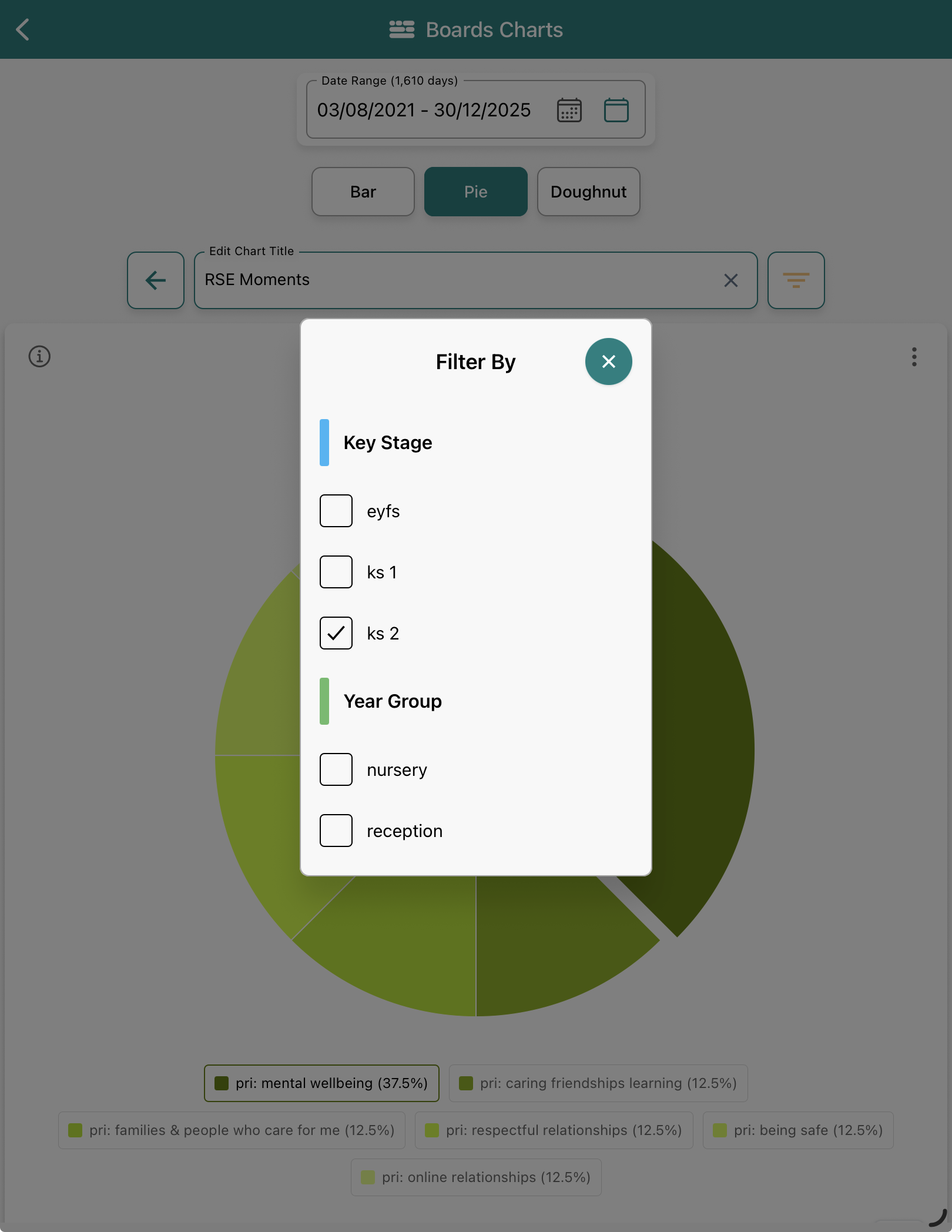Open the chart filter options icon
Image resolution: width=952 pixels, height=1232 pixels.
click(796, 280)
